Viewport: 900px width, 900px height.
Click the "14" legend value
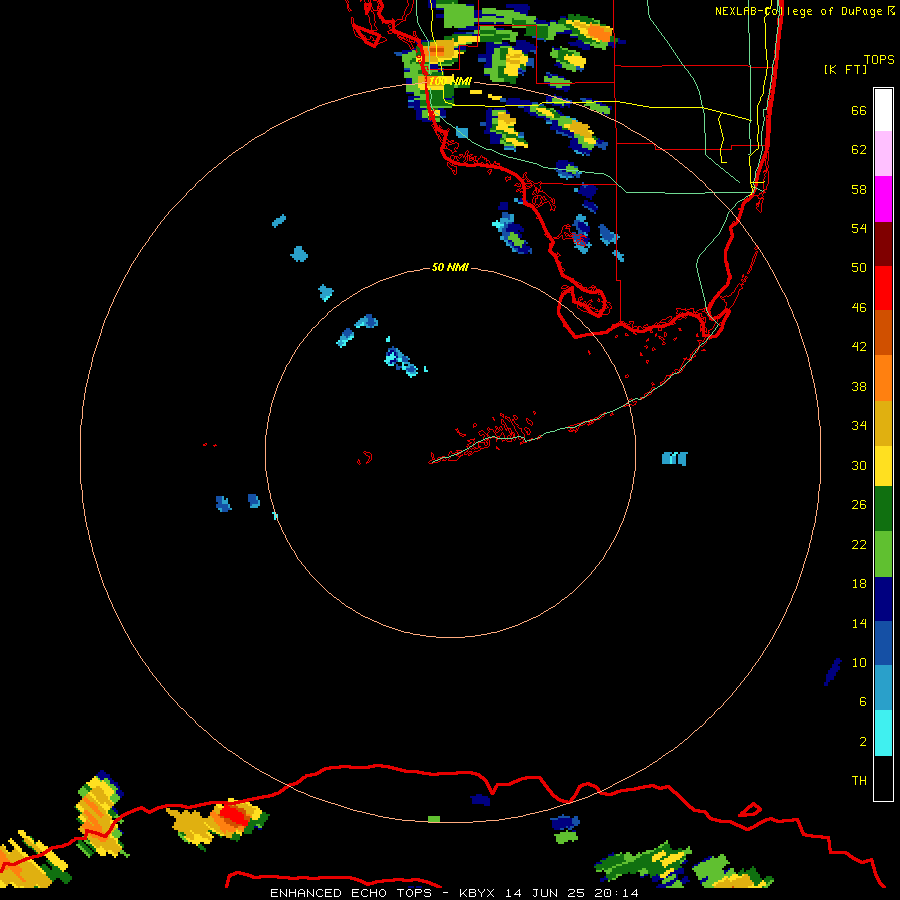859,623
